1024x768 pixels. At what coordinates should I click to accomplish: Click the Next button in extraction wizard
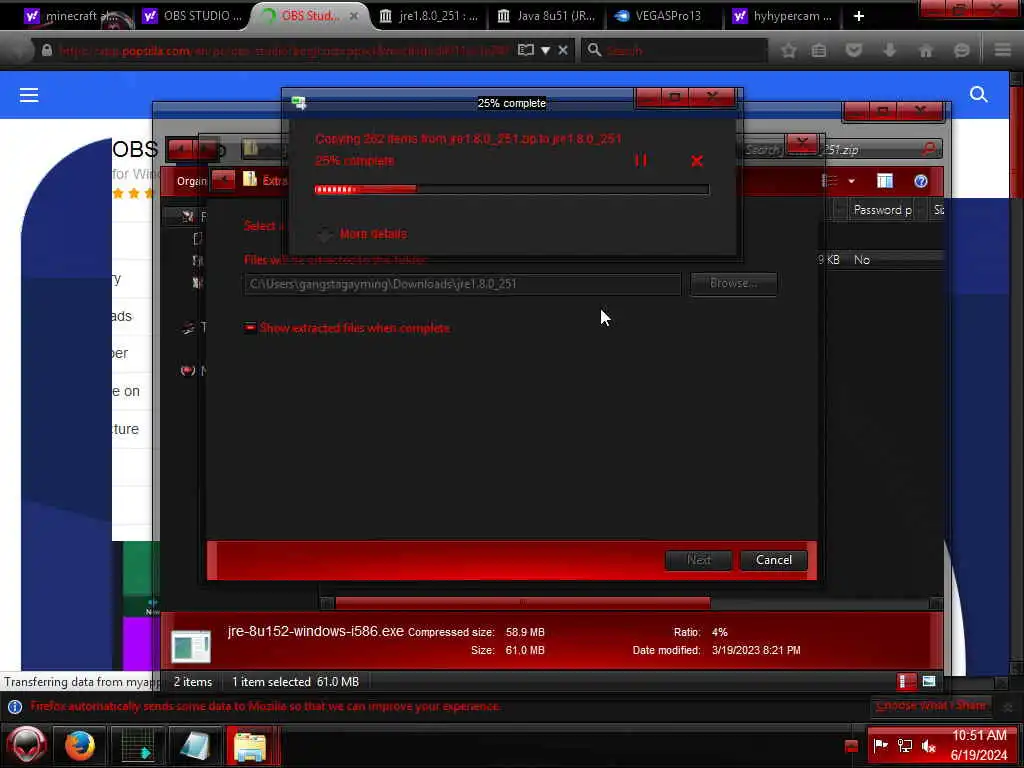698,560
